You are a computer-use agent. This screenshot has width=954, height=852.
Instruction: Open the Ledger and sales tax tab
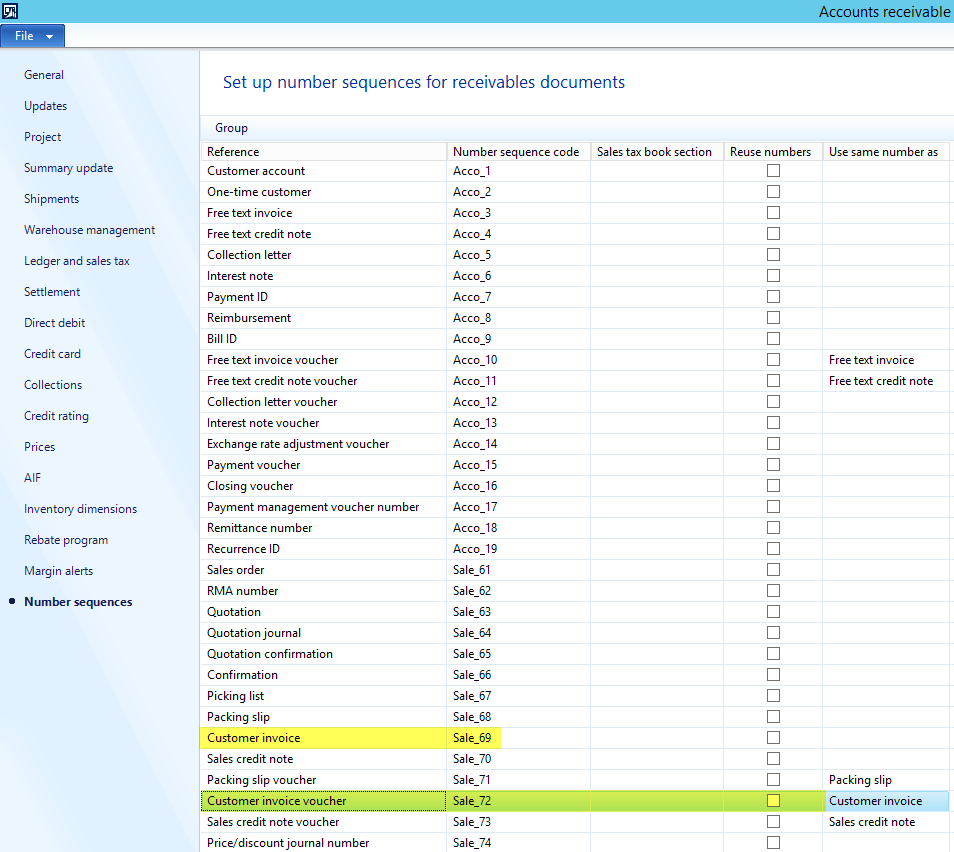(77, 261)
